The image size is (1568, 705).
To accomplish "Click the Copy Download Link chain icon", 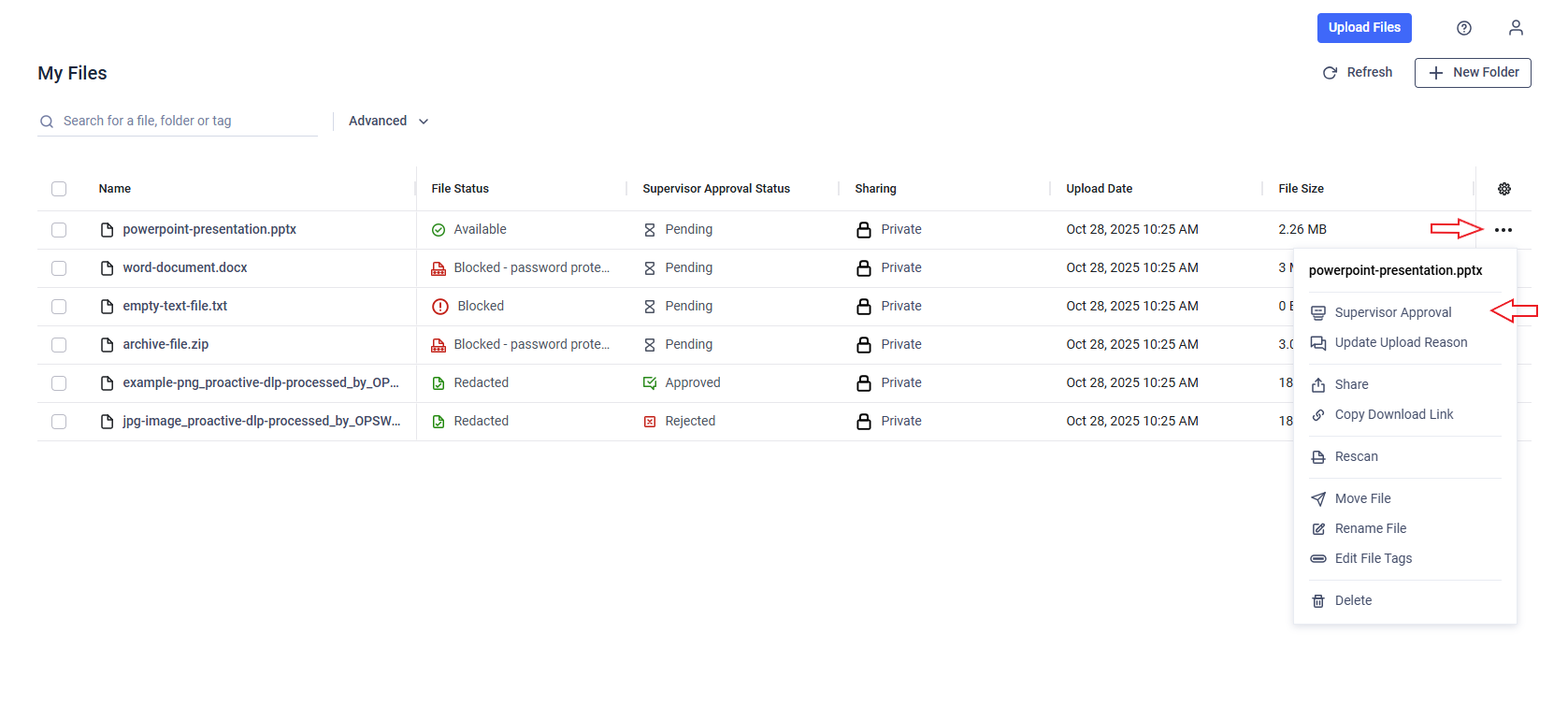I will click(x=1318, y=415).
